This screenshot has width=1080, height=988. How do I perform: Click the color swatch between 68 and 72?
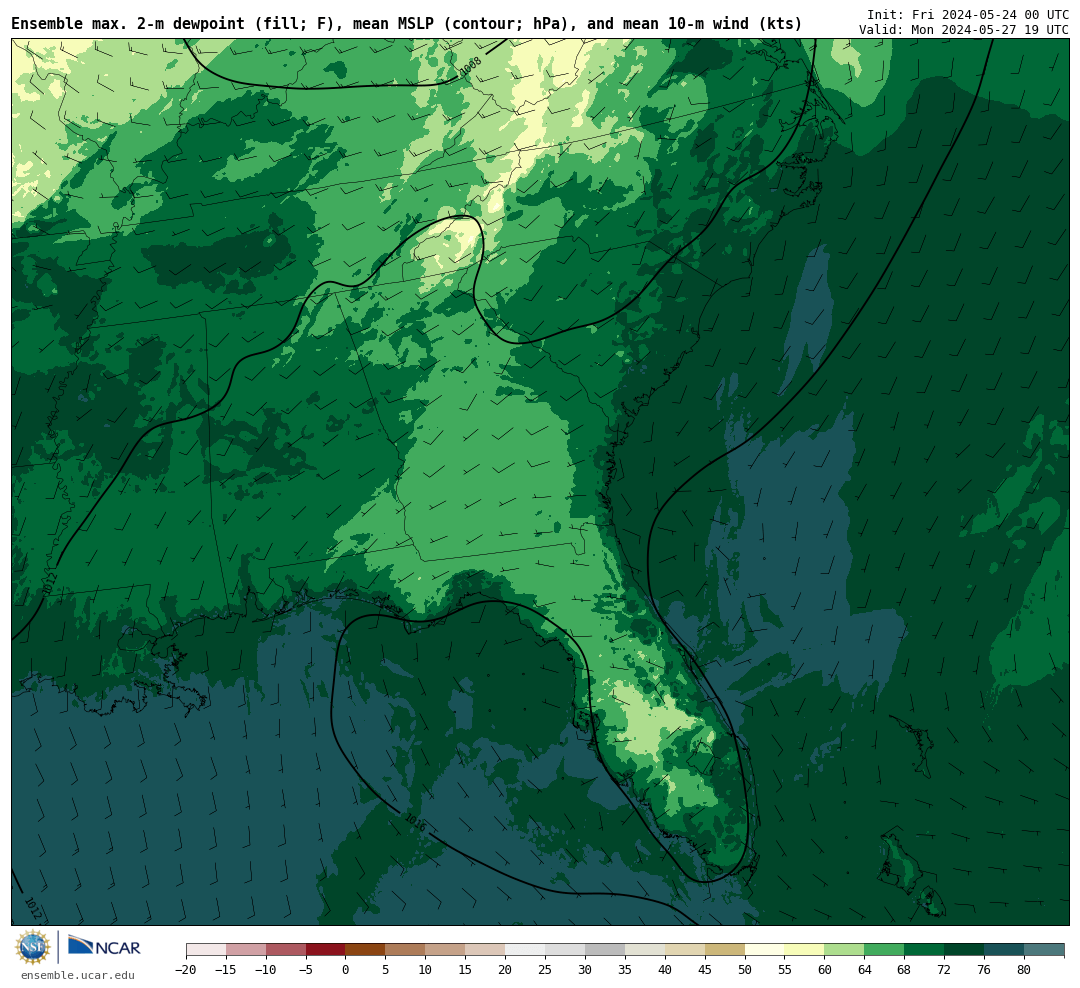click(925, 950)
